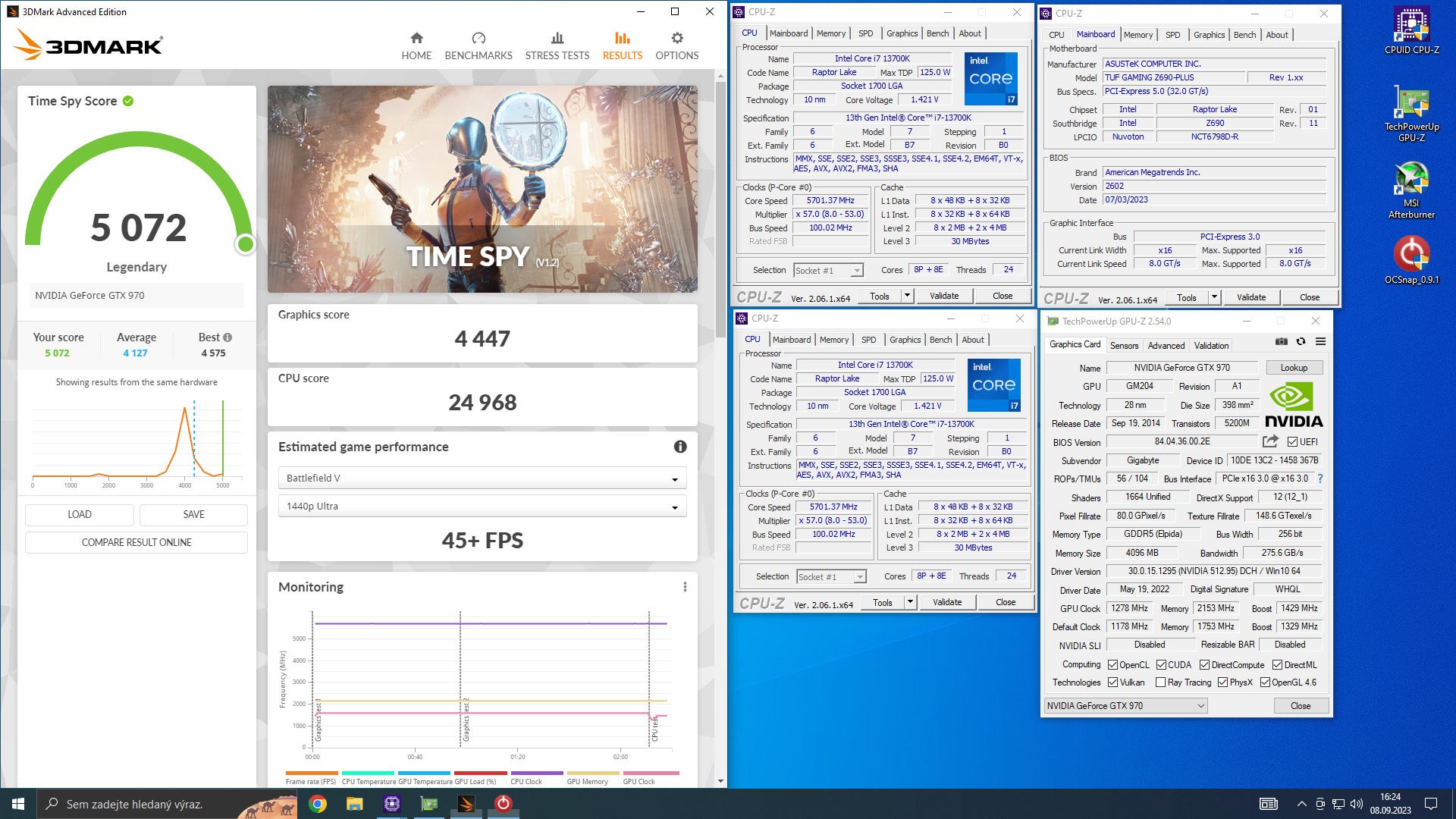The height and width of the screenshot is (819, 1456).
Task: Toggle the OpenCL checkbox
Action: [1112, 665]
